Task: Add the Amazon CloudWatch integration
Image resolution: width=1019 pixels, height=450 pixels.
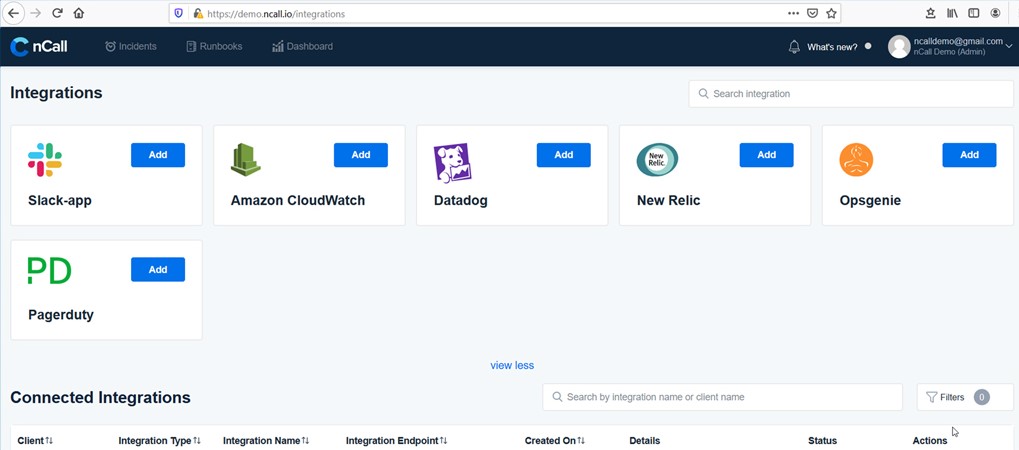Action: point(361,155)
